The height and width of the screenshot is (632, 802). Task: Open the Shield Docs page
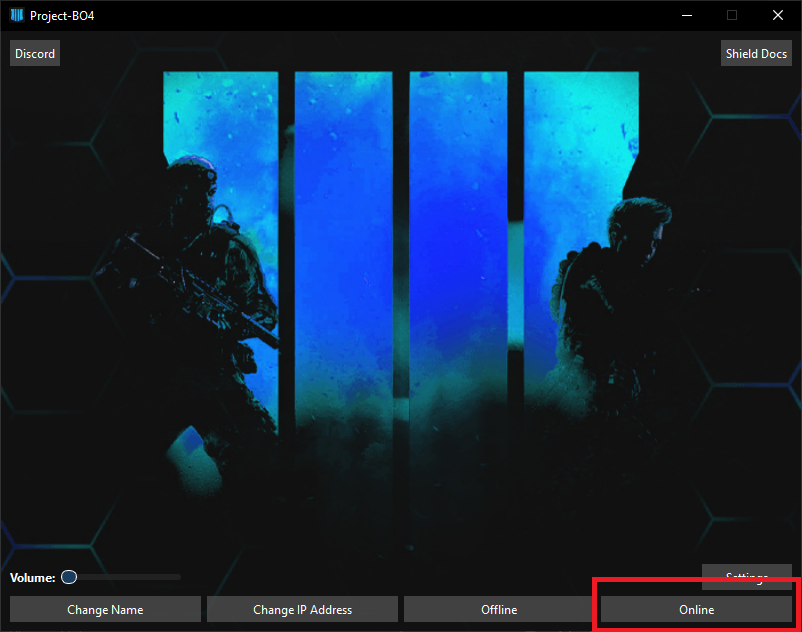coord(755,53)
